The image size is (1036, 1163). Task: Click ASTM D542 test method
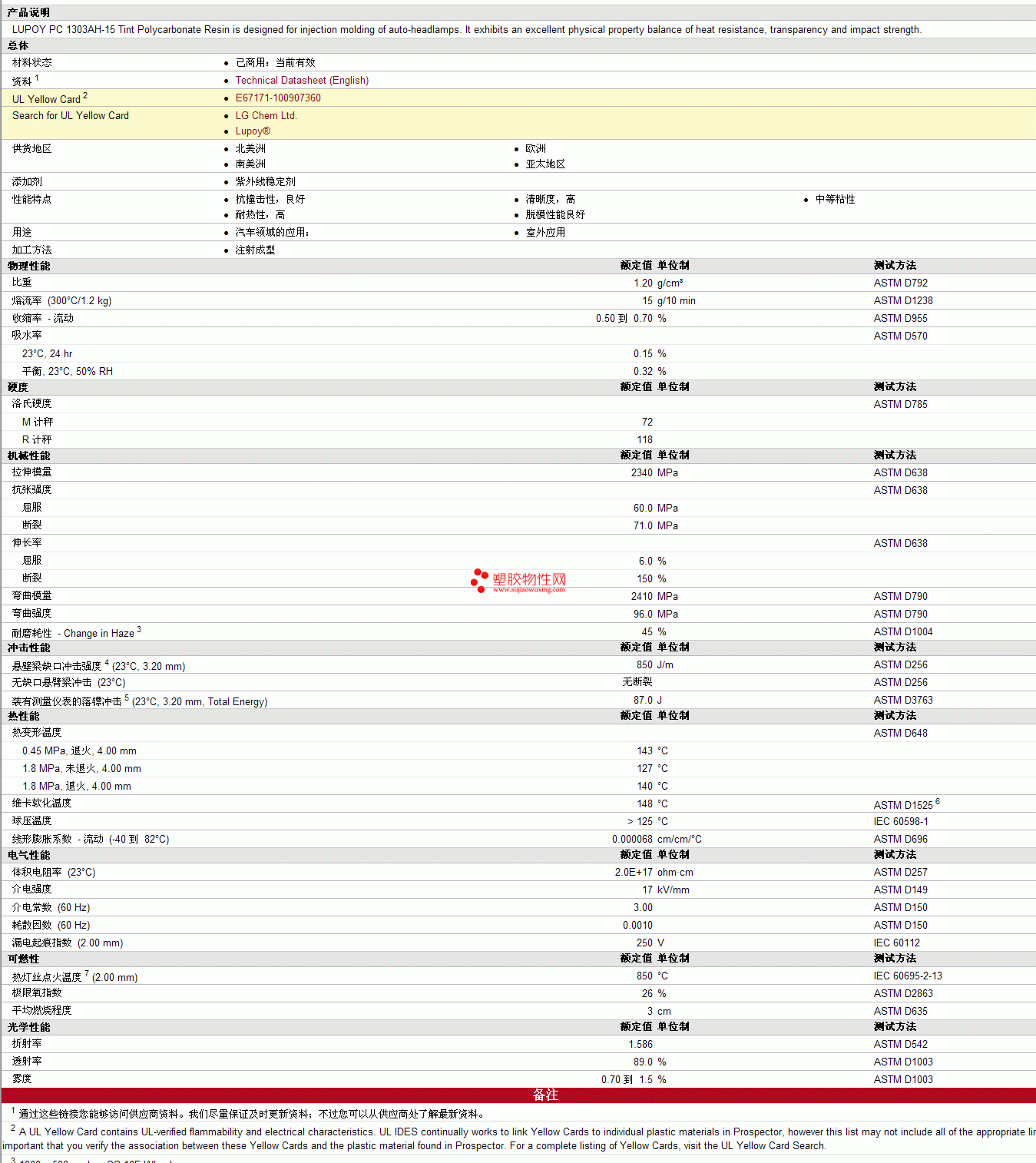[x=900, y=1044]
